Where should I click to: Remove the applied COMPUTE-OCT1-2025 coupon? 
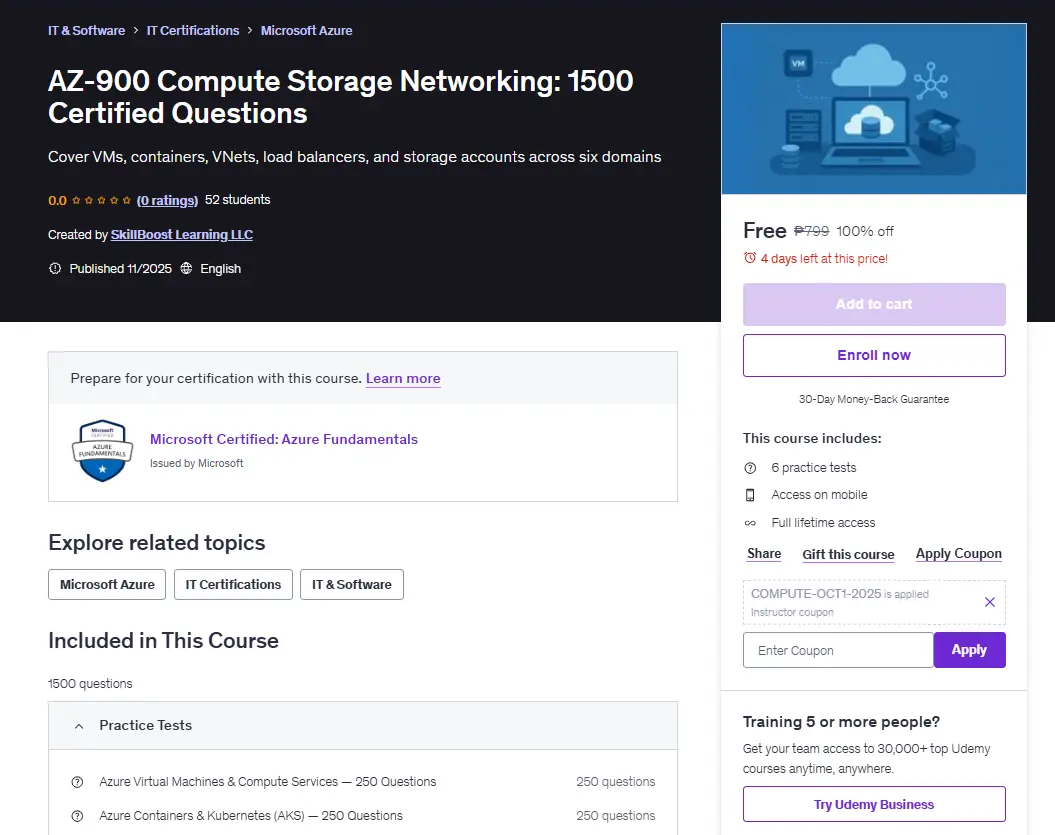[x=990, y=602]
